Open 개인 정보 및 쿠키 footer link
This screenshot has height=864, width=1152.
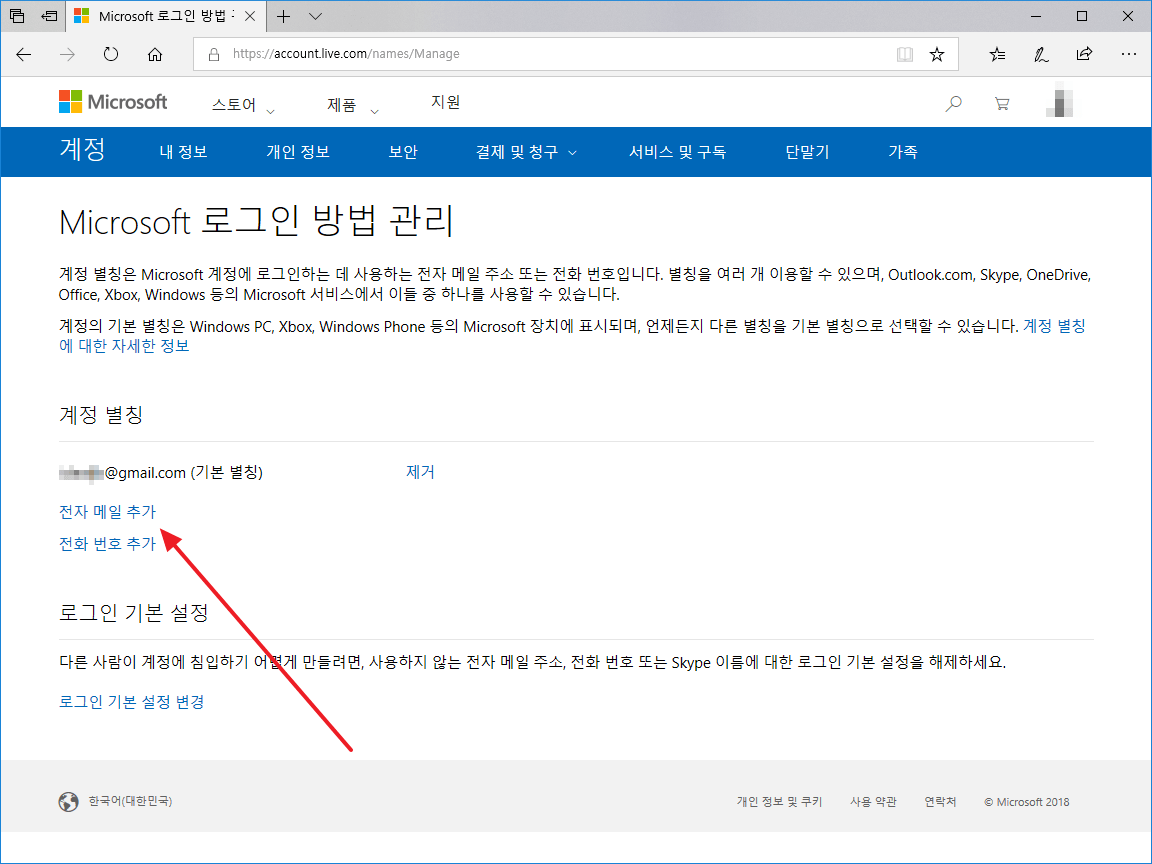(x=780, y=802)
